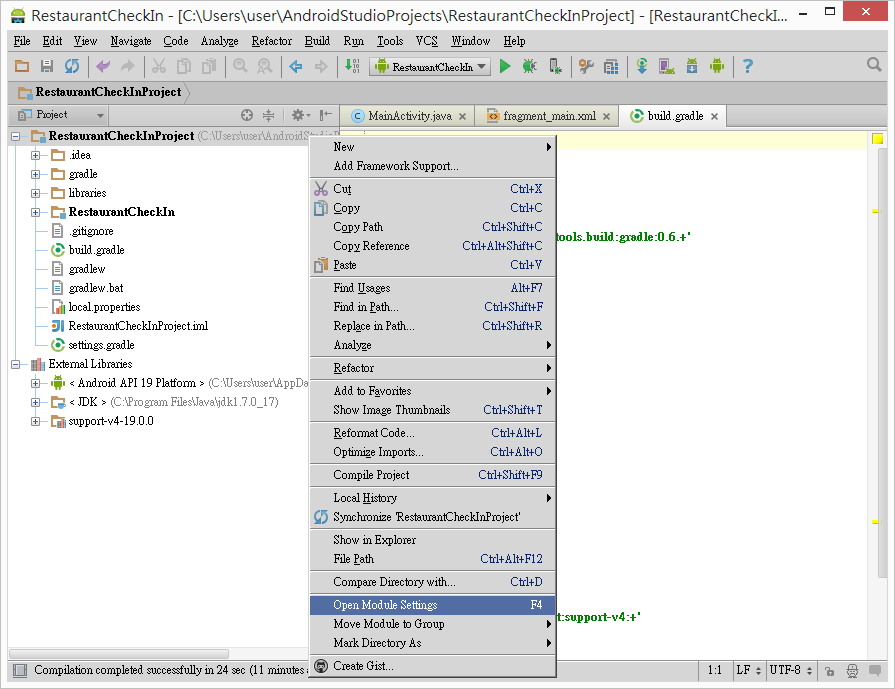Click the Undo arrow in toolbar
The image size is (895, 689).
click(102, 66)
